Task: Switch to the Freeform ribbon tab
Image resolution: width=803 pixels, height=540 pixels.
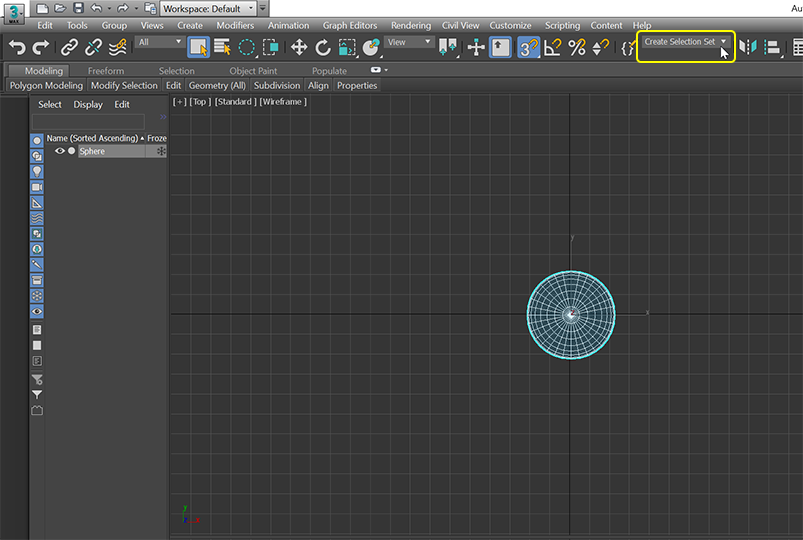Action: point(106,71)
